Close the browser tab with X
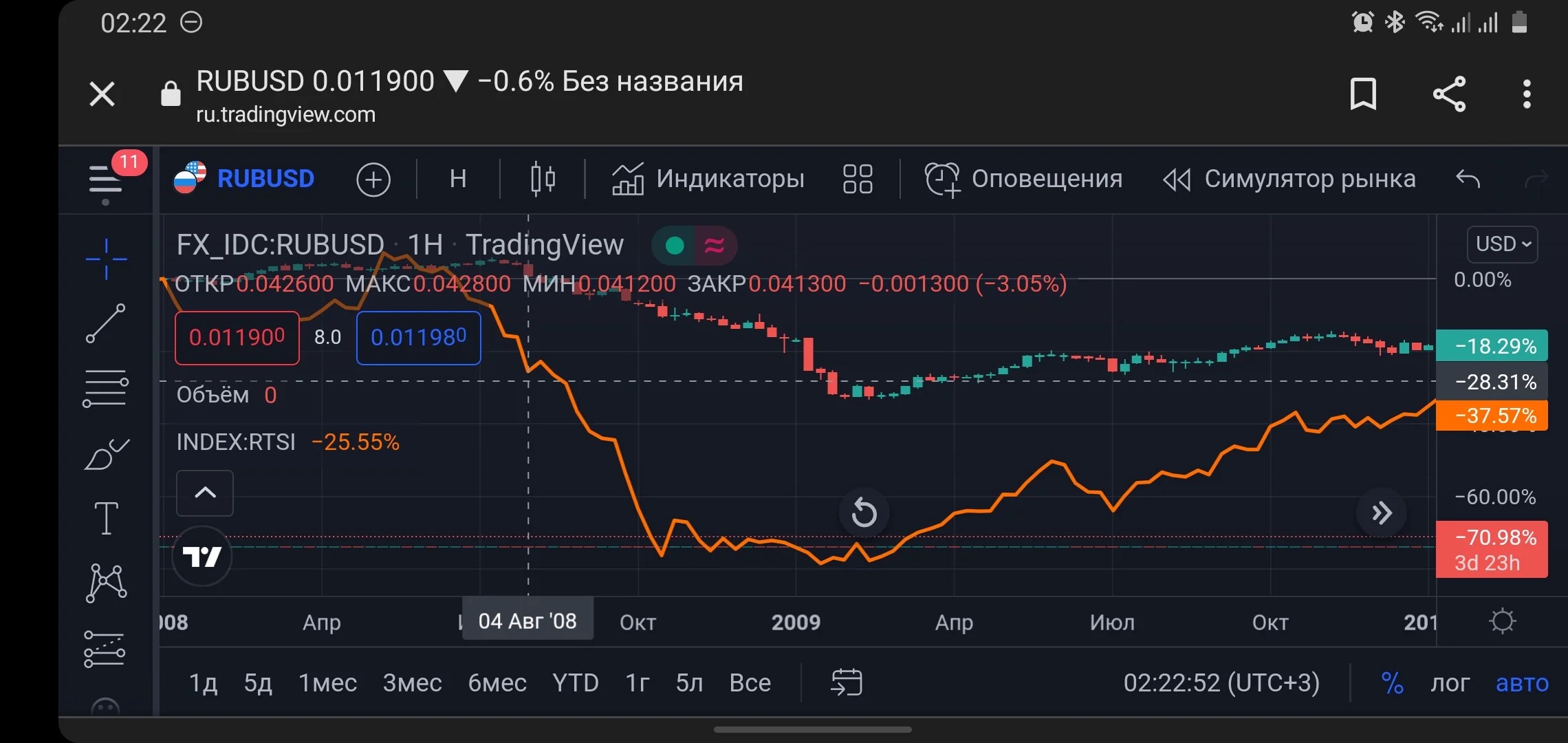Screen dimensions: 1568x743 [102, 94]
